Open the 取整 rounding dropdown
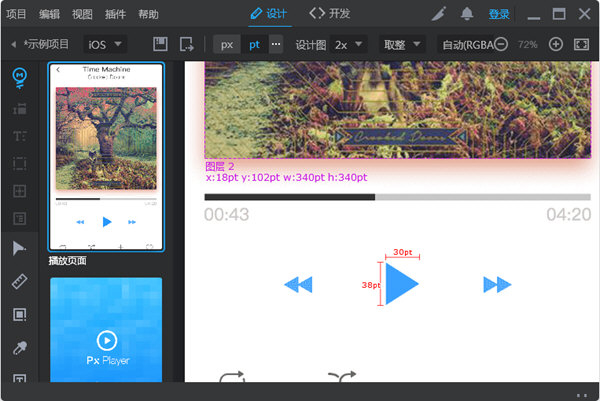Image resolution: width=600 pixels, height=401 pixels. [402, 45]
